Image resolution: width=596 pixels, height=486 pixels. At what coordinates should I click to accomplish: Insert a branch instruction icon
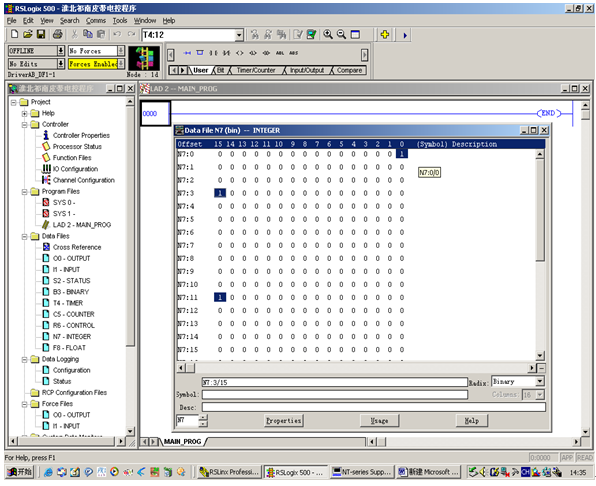(x=200, y=53)
